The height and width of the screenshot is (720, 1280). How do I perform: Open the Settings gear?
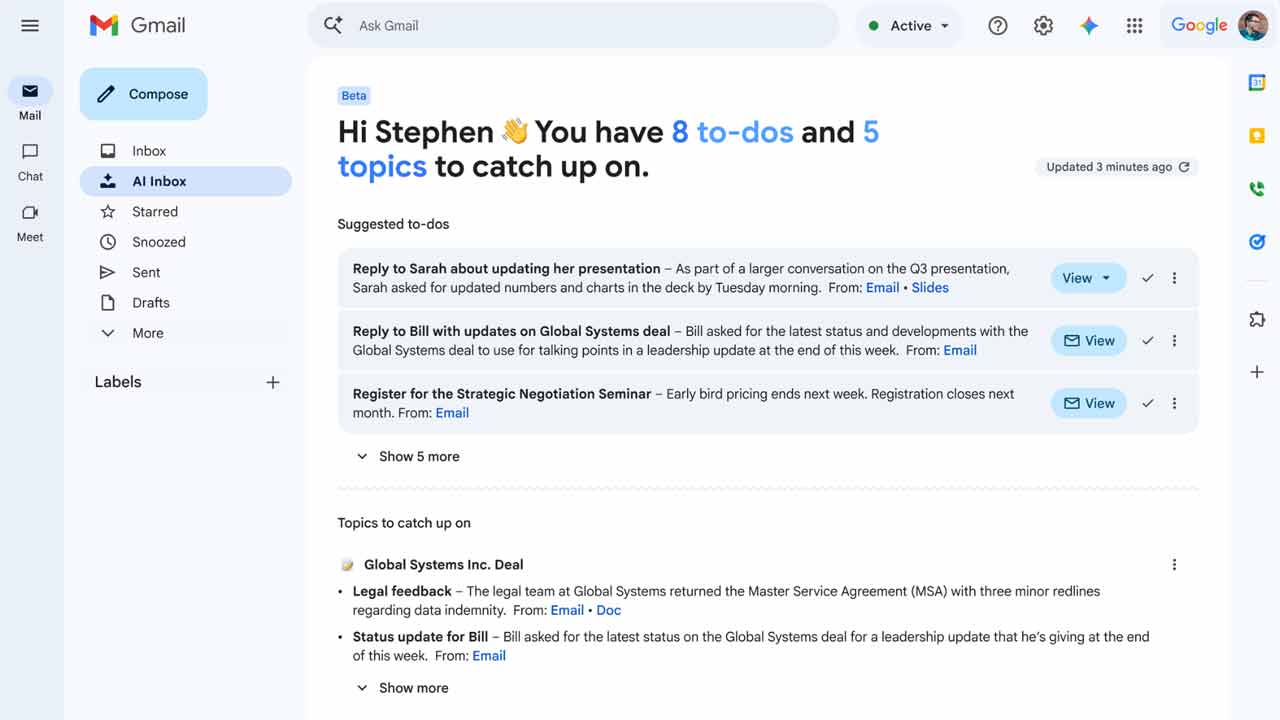point(1043,26)
